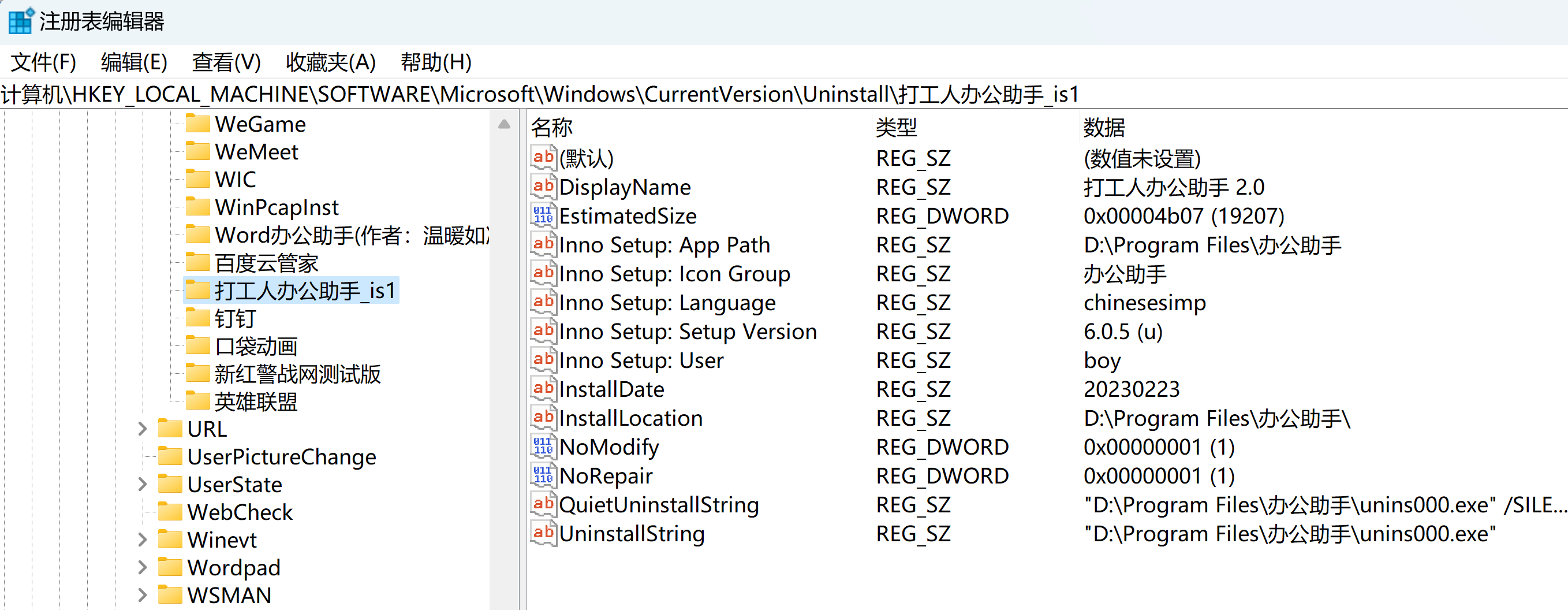Select the UninstallString value name
This screenshot has width=1568, height=610.
point(632,533)
